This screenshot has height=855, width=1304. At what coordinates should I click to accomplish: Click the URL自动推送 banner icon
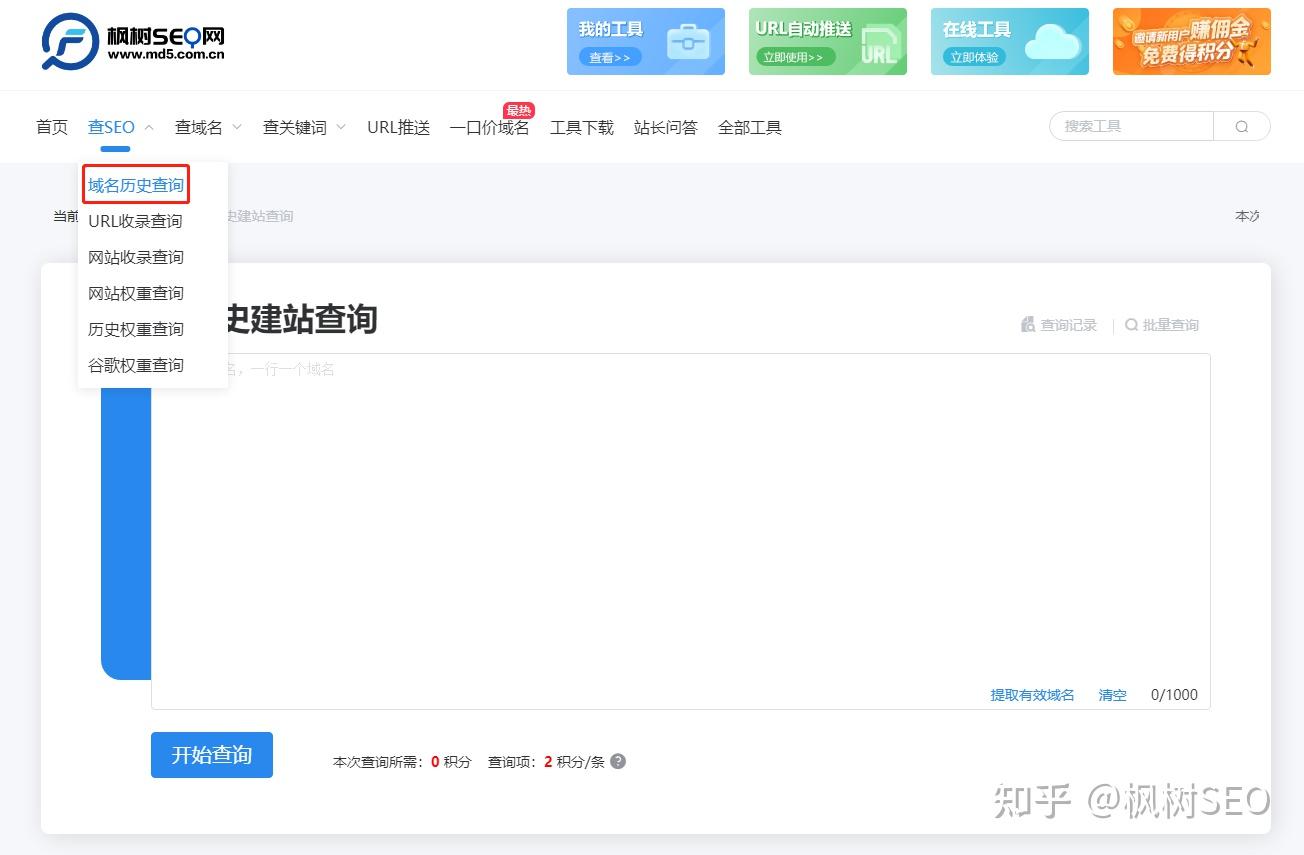click(x=827, y=41)
